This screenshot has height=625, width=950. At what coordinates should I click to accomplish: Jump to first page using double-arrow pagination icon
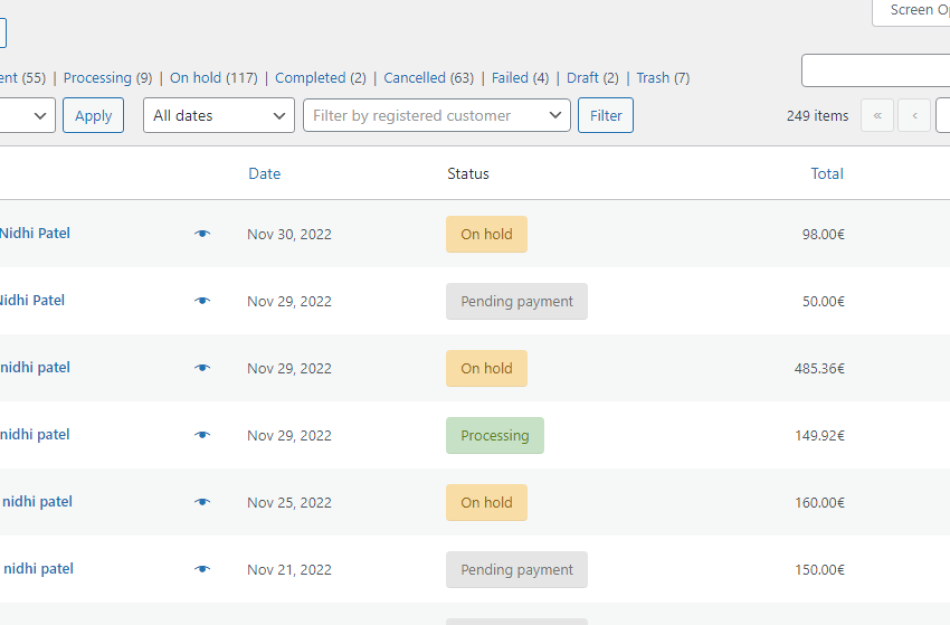tap(877, 115)
